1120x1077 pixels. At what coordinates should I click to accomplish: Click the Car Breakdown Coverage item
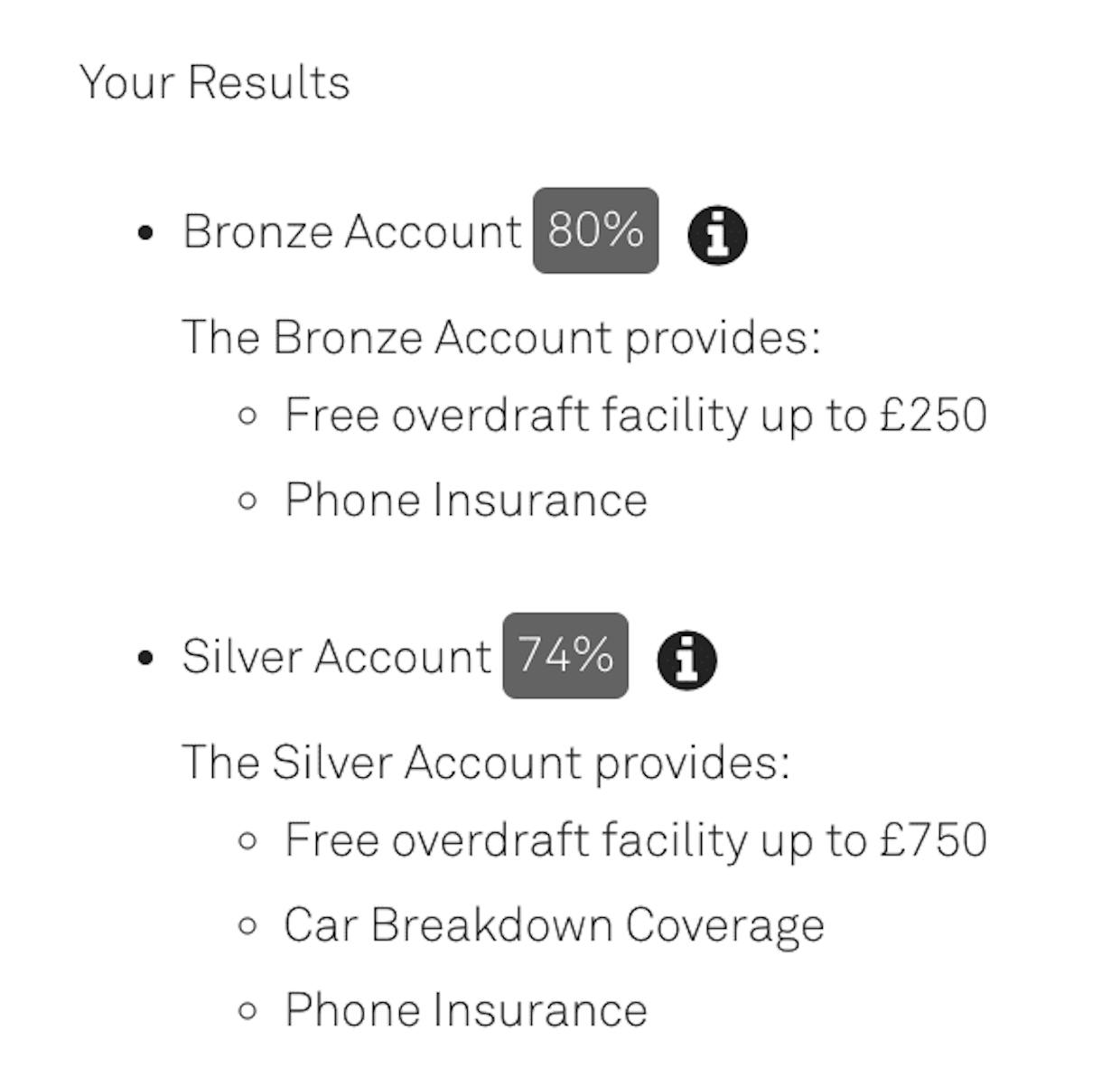[x=555, y=926]
